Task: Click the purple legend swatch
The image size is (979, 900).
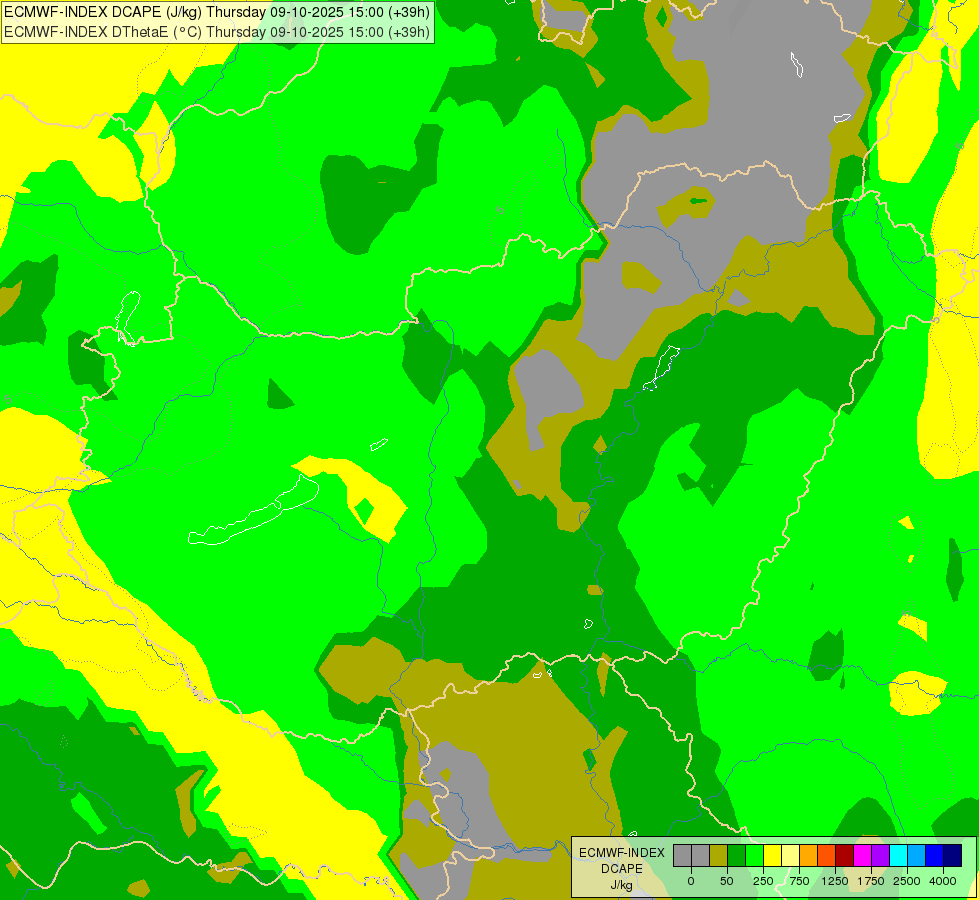Action: pos(881,856)
